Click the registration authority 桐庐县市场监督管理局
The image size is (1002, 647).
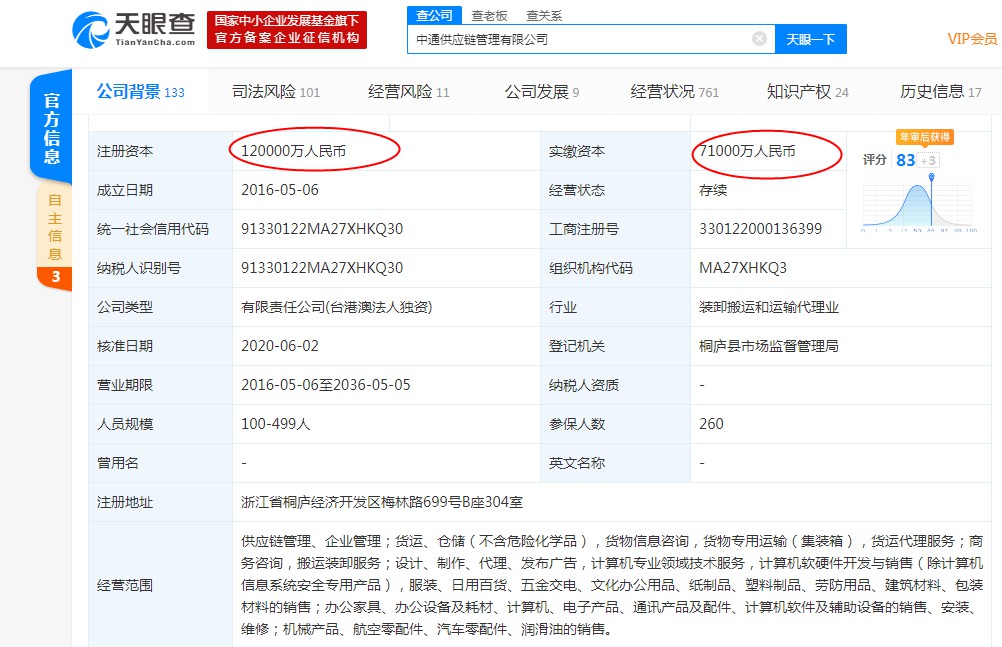769,346
